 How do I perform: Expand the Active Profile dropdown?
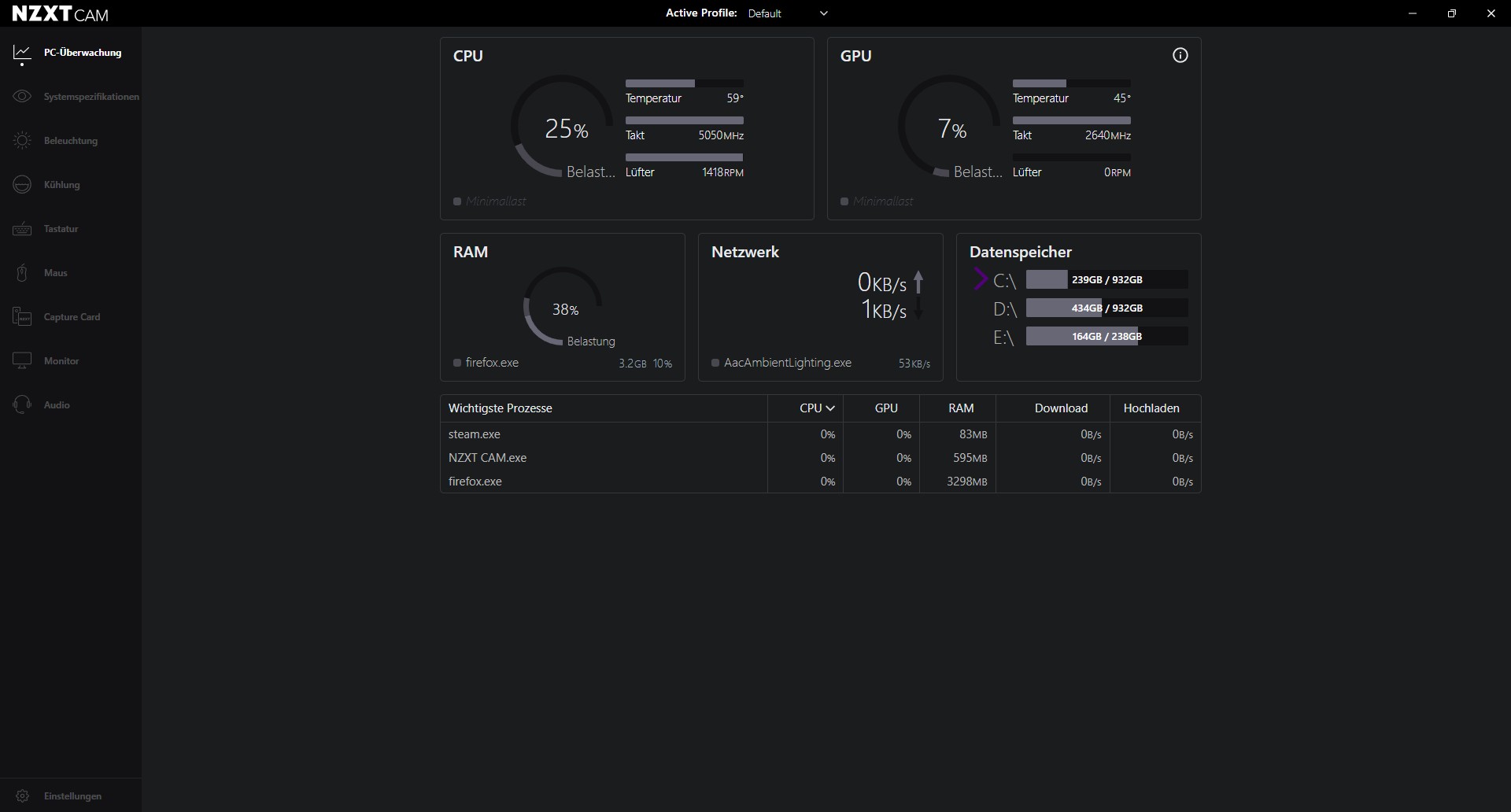click(823, 13)
